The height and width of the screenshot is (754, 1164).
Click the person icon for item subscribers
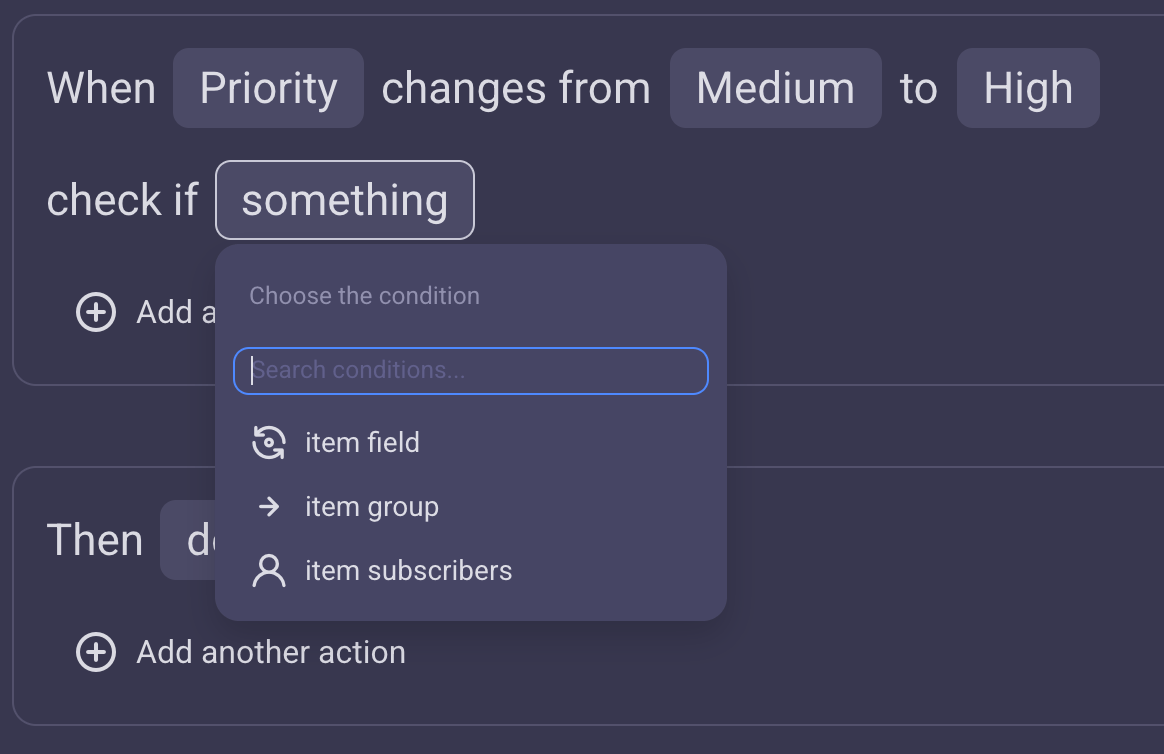pyautogui.click(x=269, y=571)
